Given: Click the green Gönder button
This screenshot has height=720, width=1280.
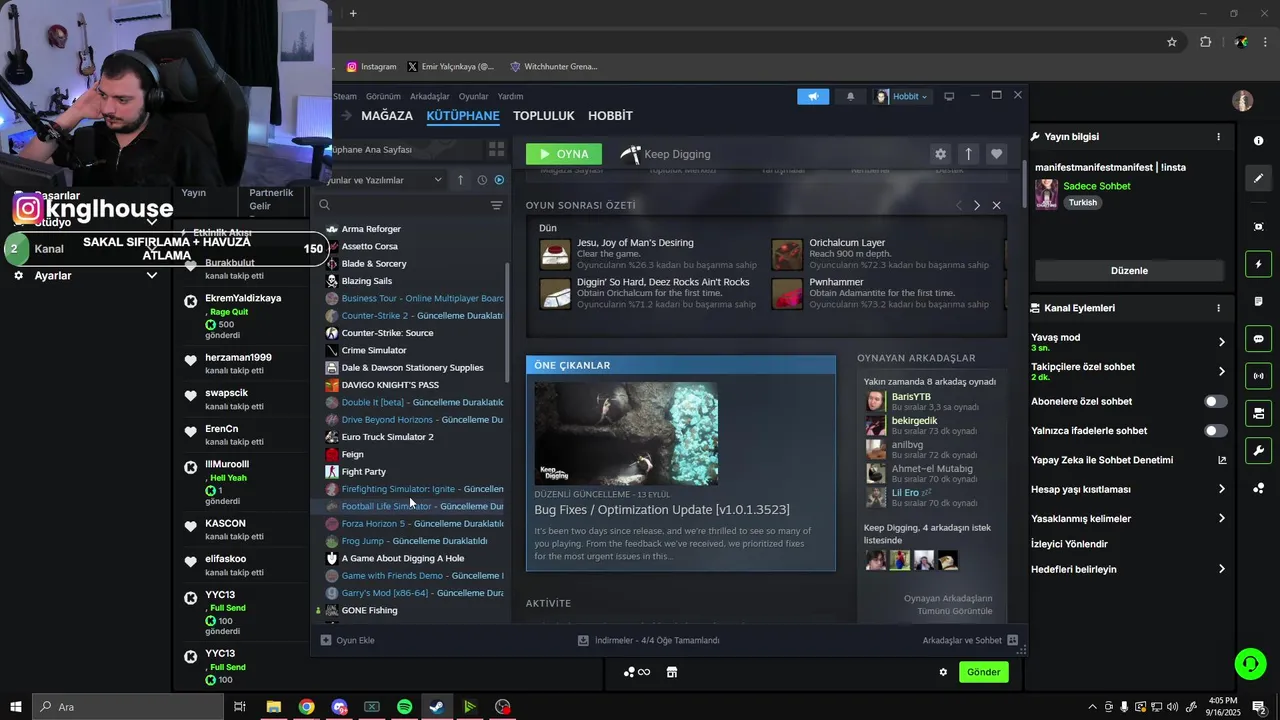Looking at the screenshot, I should pyautogui.click(x=983, y=672).
